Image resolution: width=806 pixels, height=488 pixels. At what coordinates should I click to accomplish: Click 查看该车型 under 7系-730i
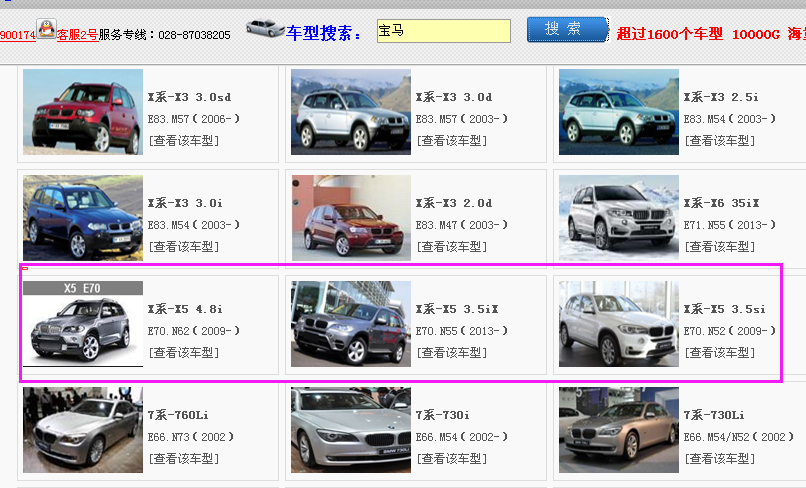coord(452,459)
